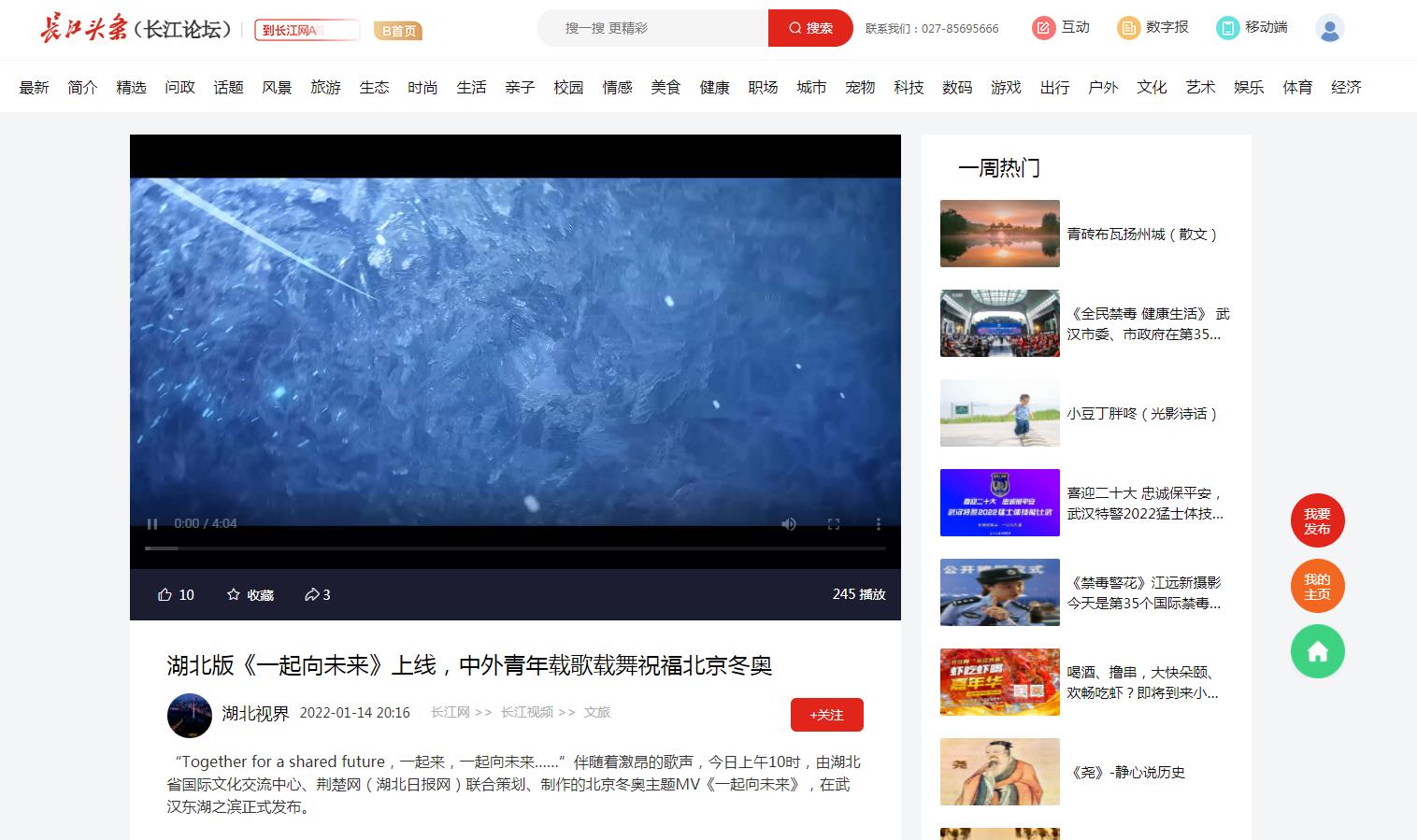Open the 数字报 icon link
The width and height of the screenshot is (1417, 840).
[1128, 28]
